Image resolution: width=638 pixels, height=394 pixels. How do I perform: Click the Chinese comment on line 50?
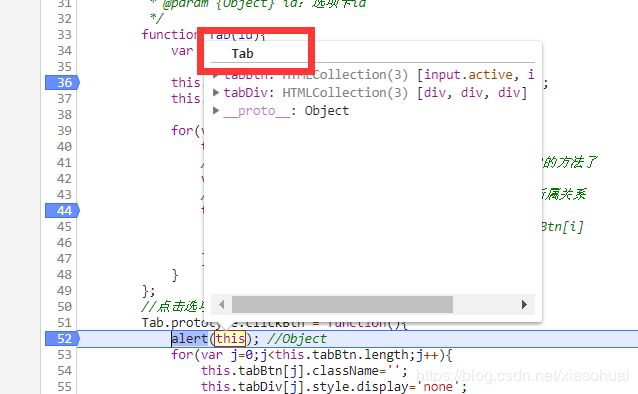tap(173, 306)
